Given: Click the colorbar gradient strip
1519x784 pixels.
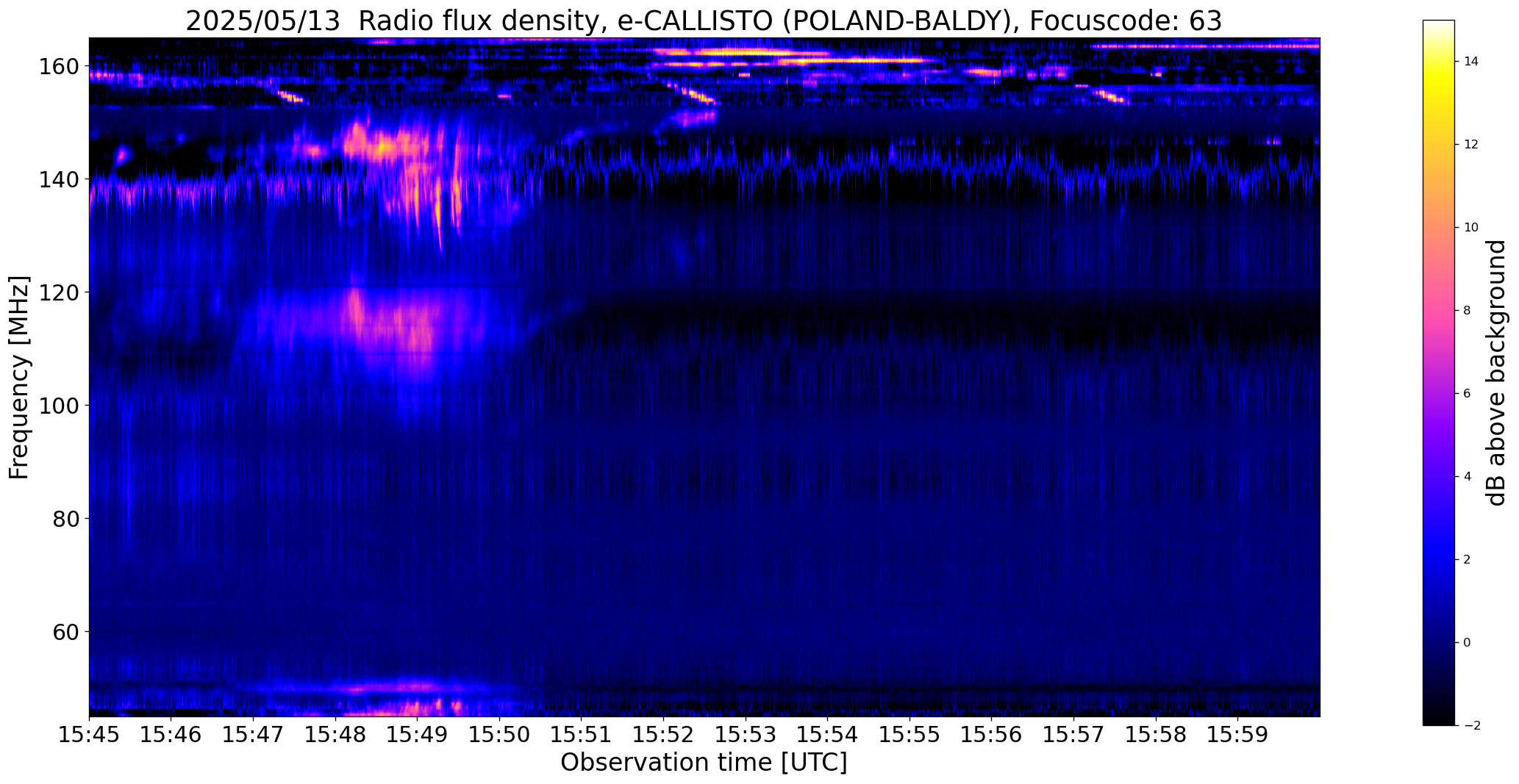Looking at the screenshot, I should pos(1439,373).
